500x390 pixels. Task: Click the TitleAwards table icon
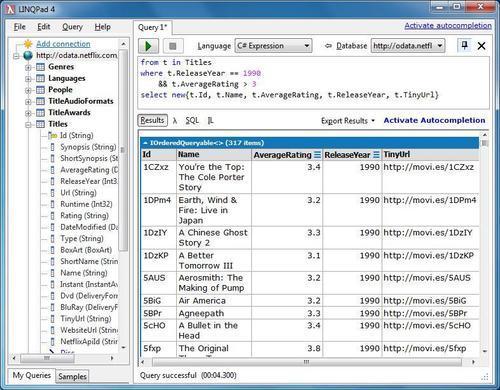click(x=40, y=113)
